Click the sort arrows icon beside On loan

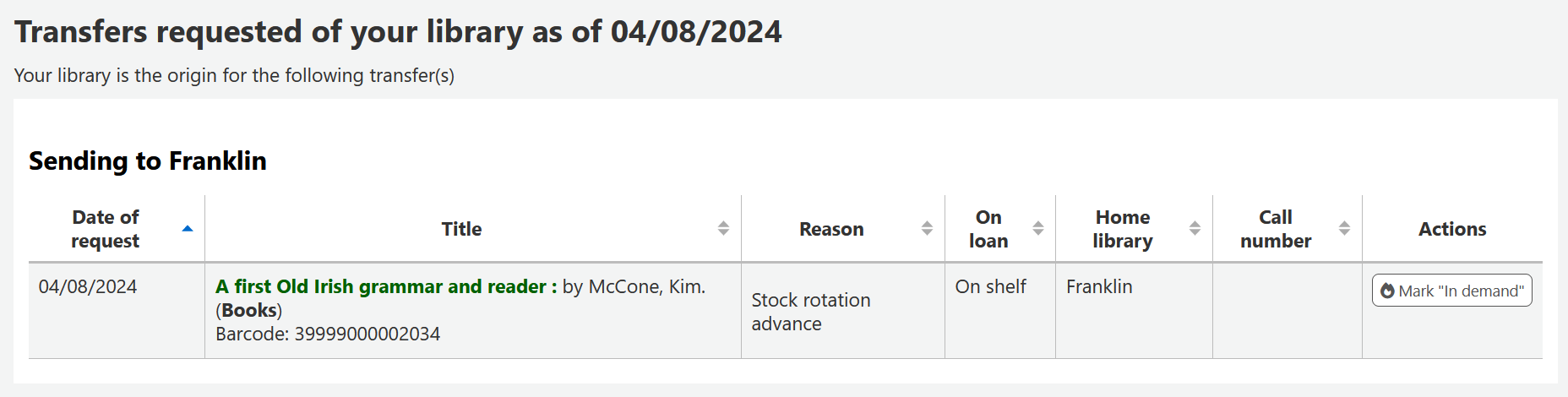point(1038,229)
